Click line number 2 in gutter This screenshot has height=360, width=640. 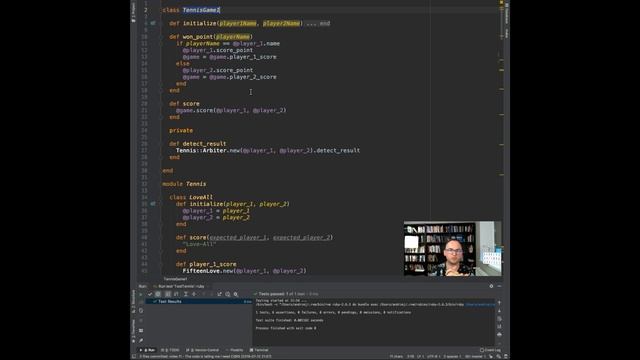[146, 10]
